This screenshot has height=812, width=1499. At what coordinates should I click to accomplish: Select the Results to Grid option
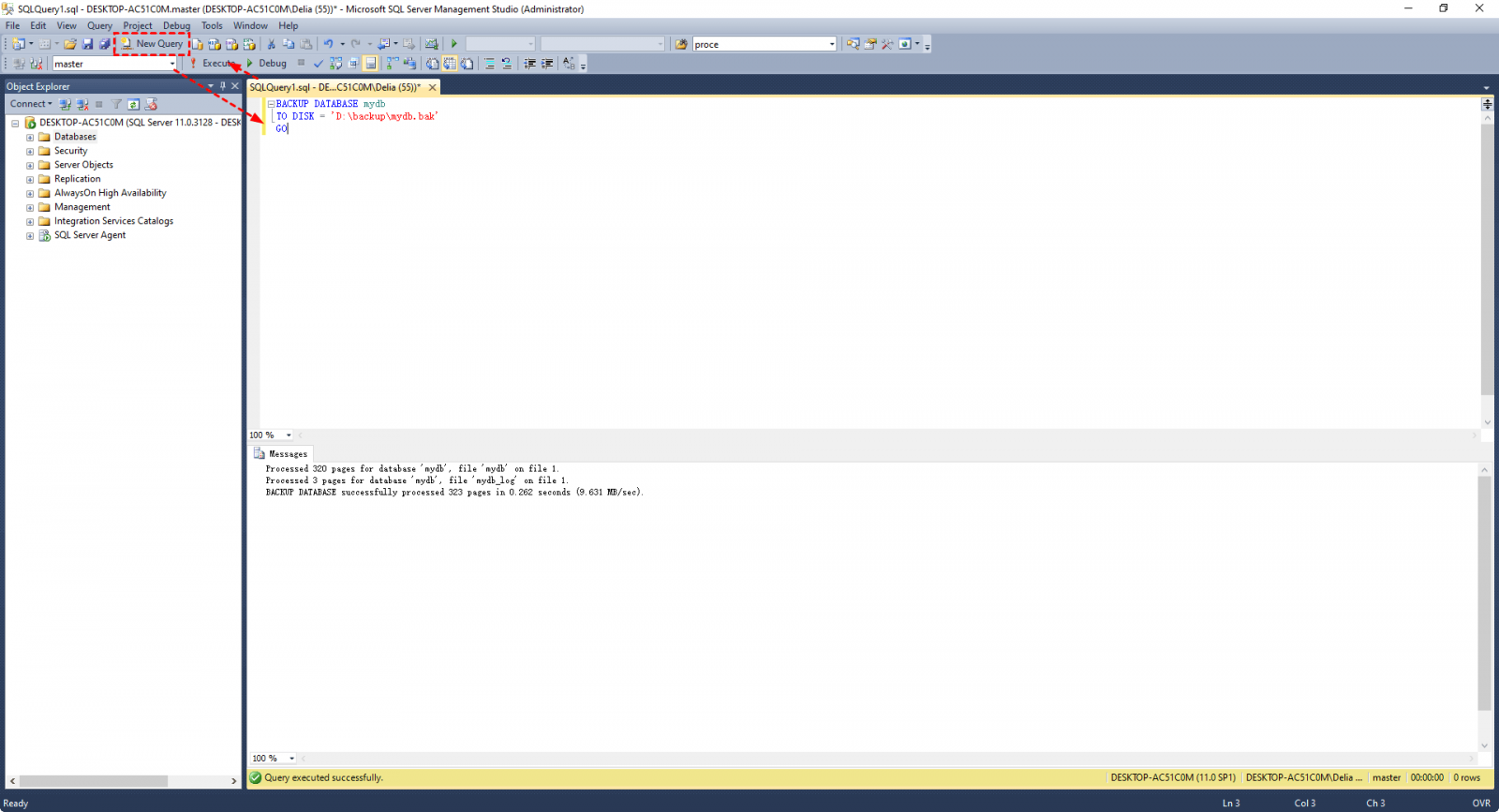450,64
